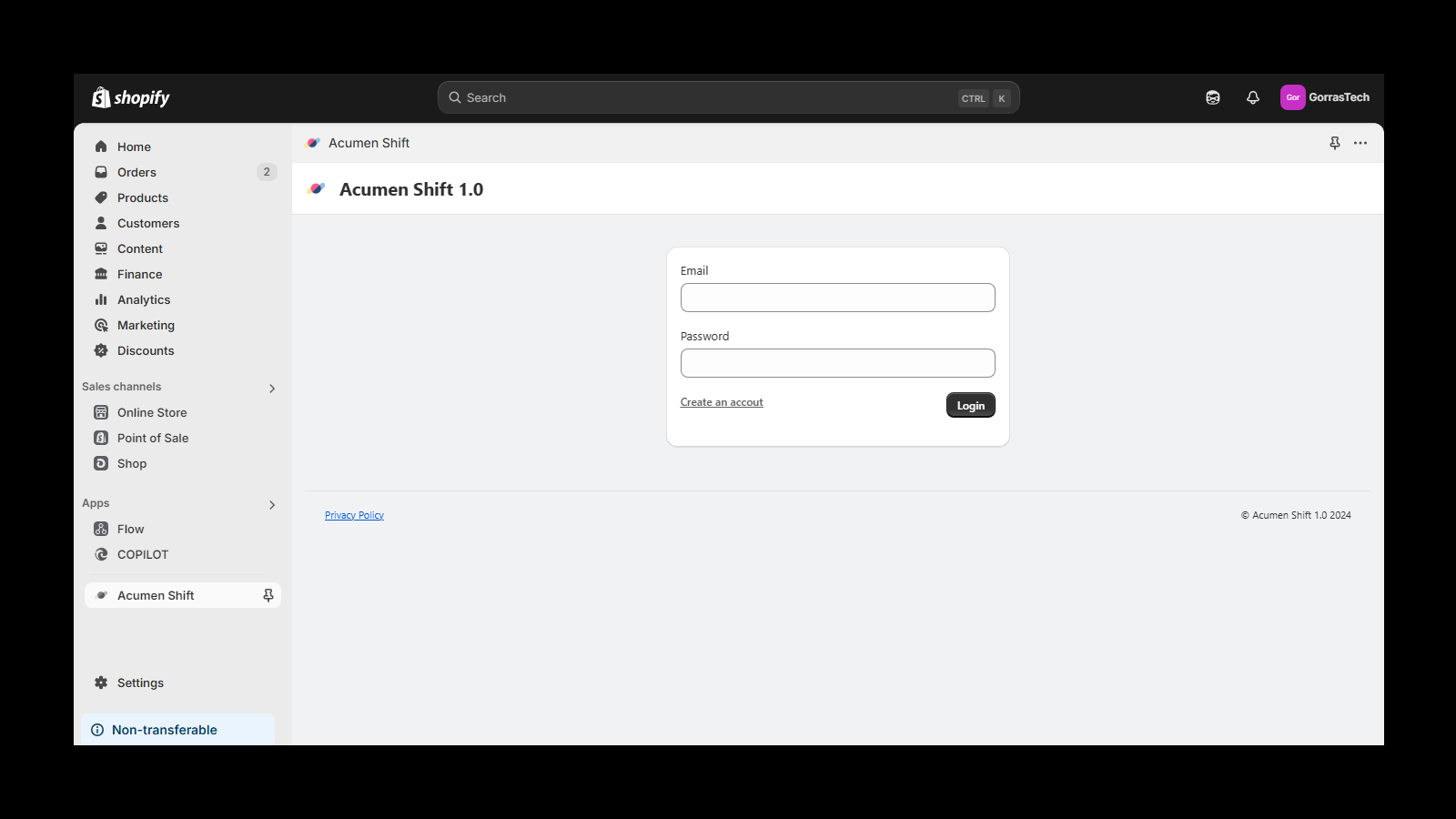The height and width of the screenshot is (819, 1456).
Task: Expand the Sales channels chevron
Action: point(272,389)
